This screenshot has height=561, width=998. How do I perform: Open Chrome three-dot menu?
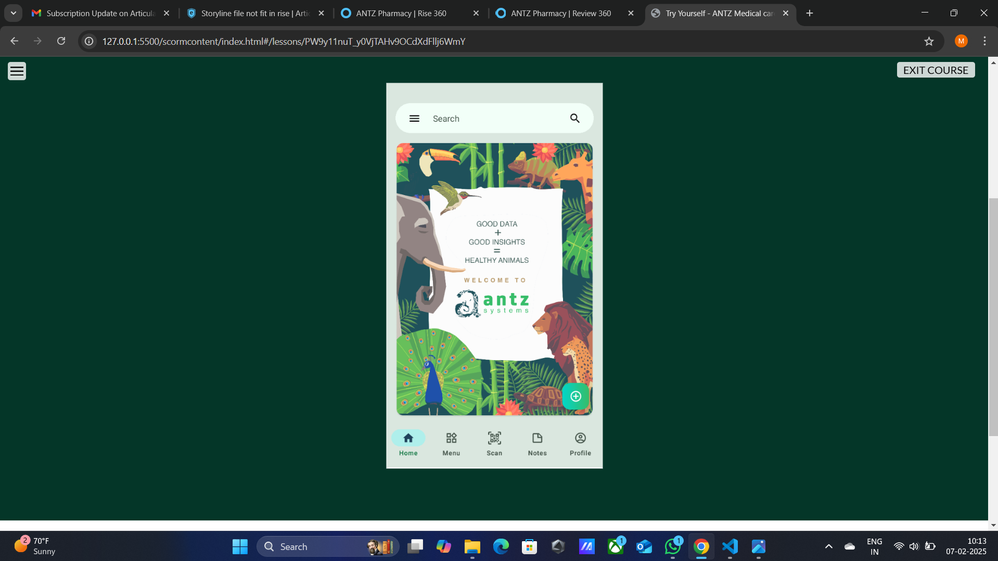coord(985,41)
